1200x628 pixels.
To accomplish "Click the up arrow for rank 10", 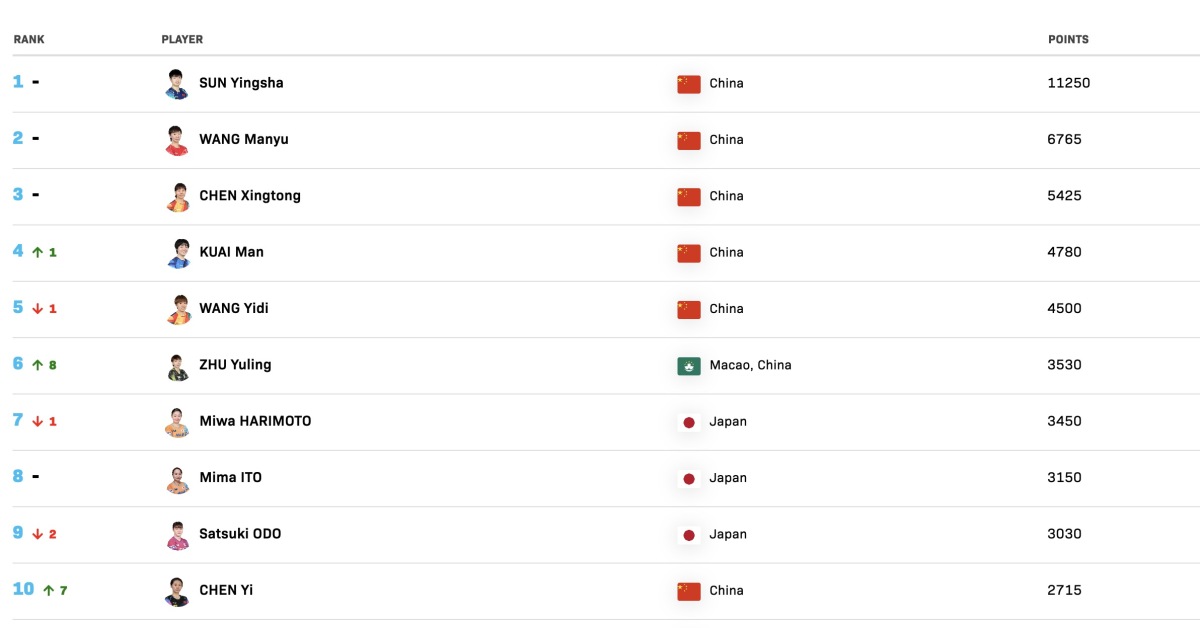I will pyautogui.click(x=48, y=591).
